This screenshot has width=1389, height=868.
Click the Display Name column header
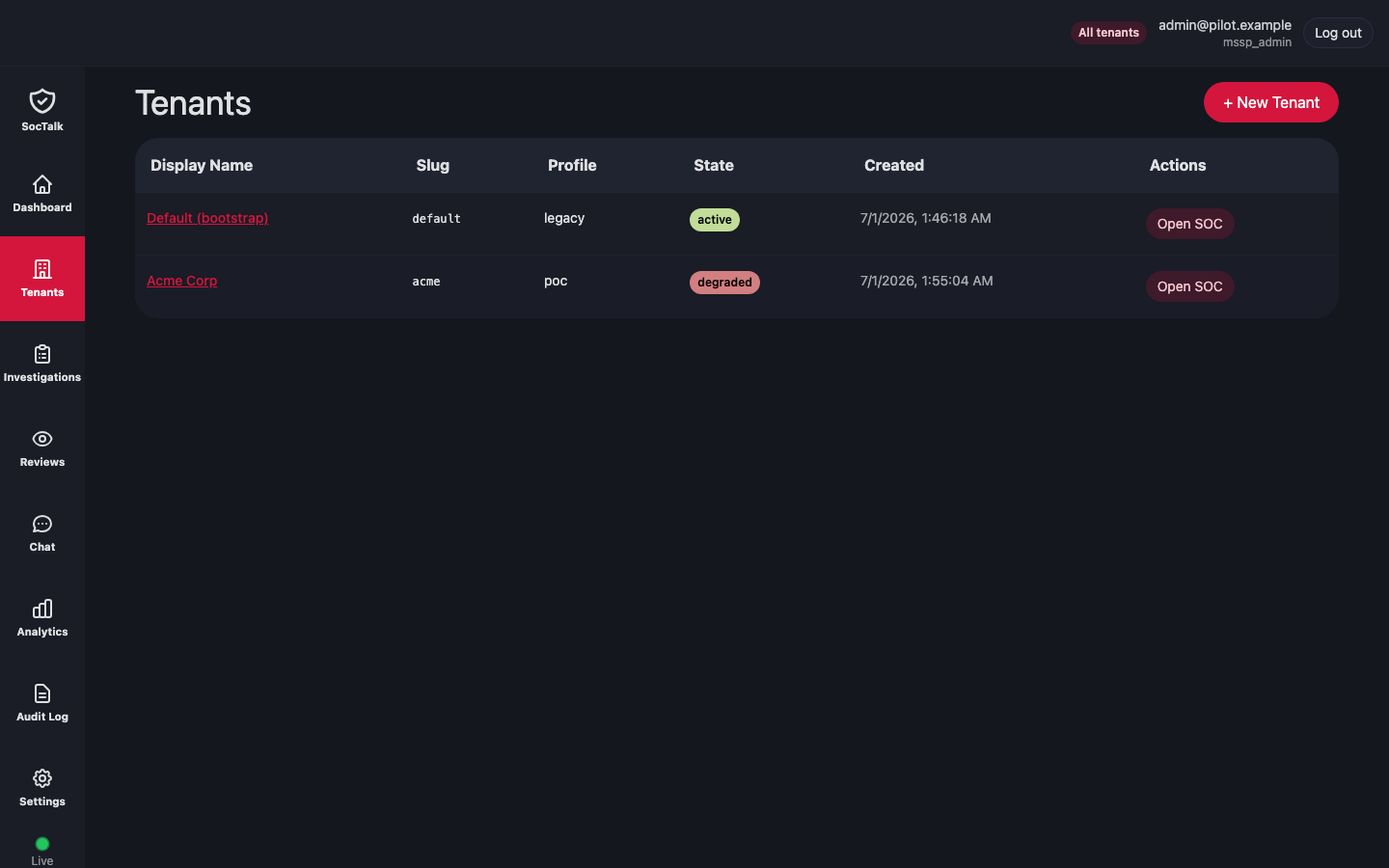click(202, 165)
